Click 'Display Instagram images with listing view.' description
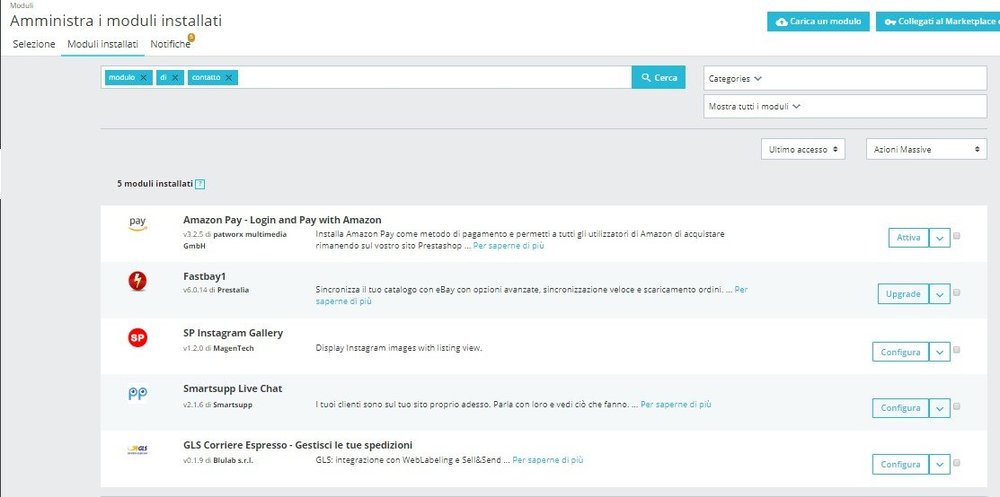1000x497 pixels. pyautogui.click(x=399, y=348)
